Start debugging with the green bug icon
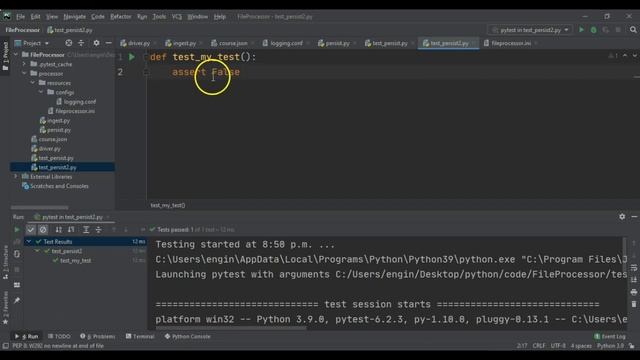This screenshot has width=640, height=360. (x=593, y=30)
